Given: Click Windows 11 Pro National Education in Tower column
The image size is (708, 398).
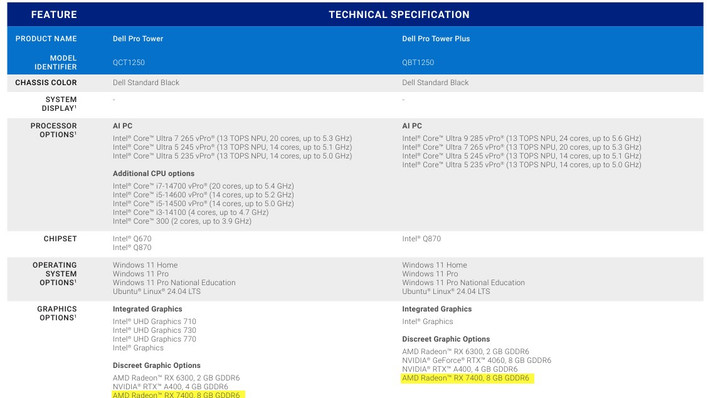Looking at the screenshot, I should coord(174,283).
